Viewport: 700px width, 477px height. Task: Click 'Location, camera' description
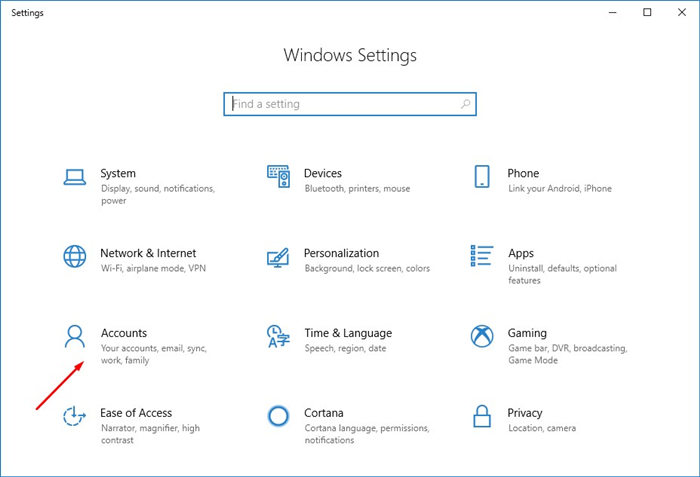542,428
